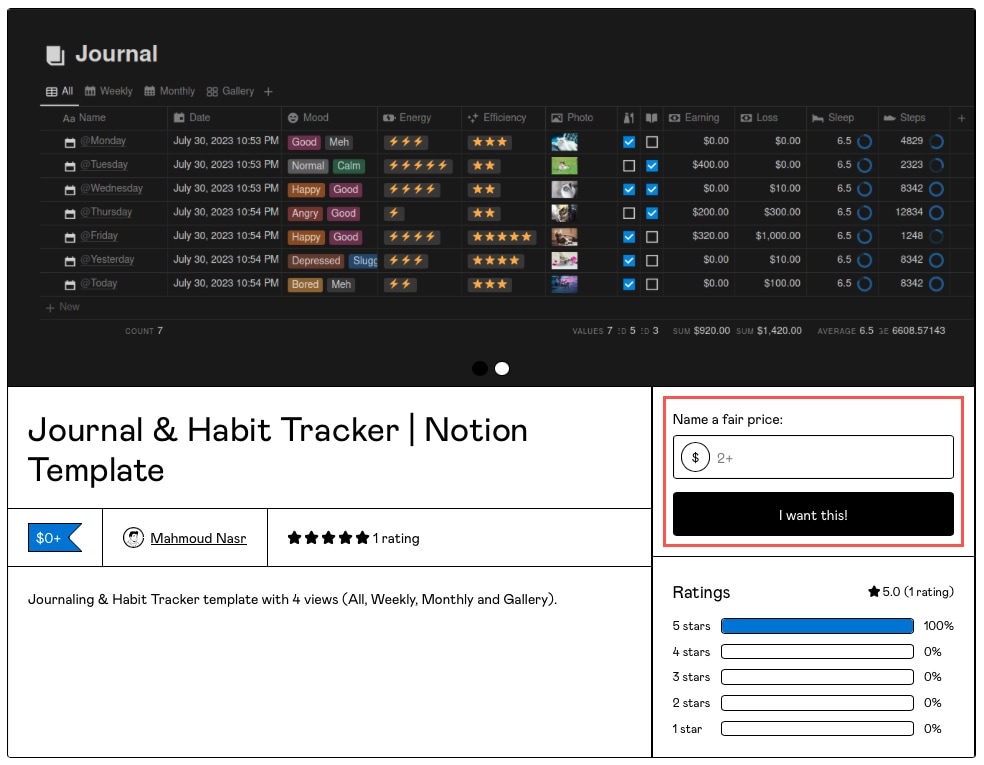Click the COUNT 7 footer value
984x765 pixels.
tap(144, 331)
